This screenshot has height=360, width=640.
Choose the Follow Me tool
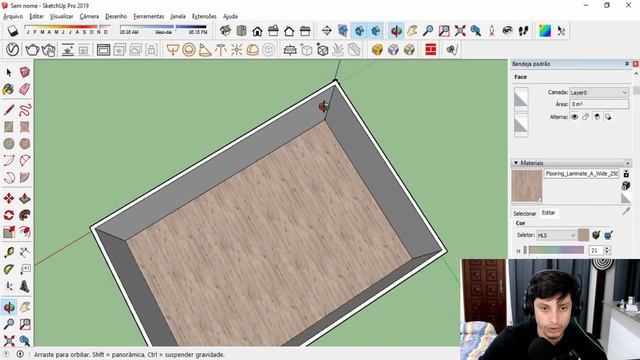25,215
